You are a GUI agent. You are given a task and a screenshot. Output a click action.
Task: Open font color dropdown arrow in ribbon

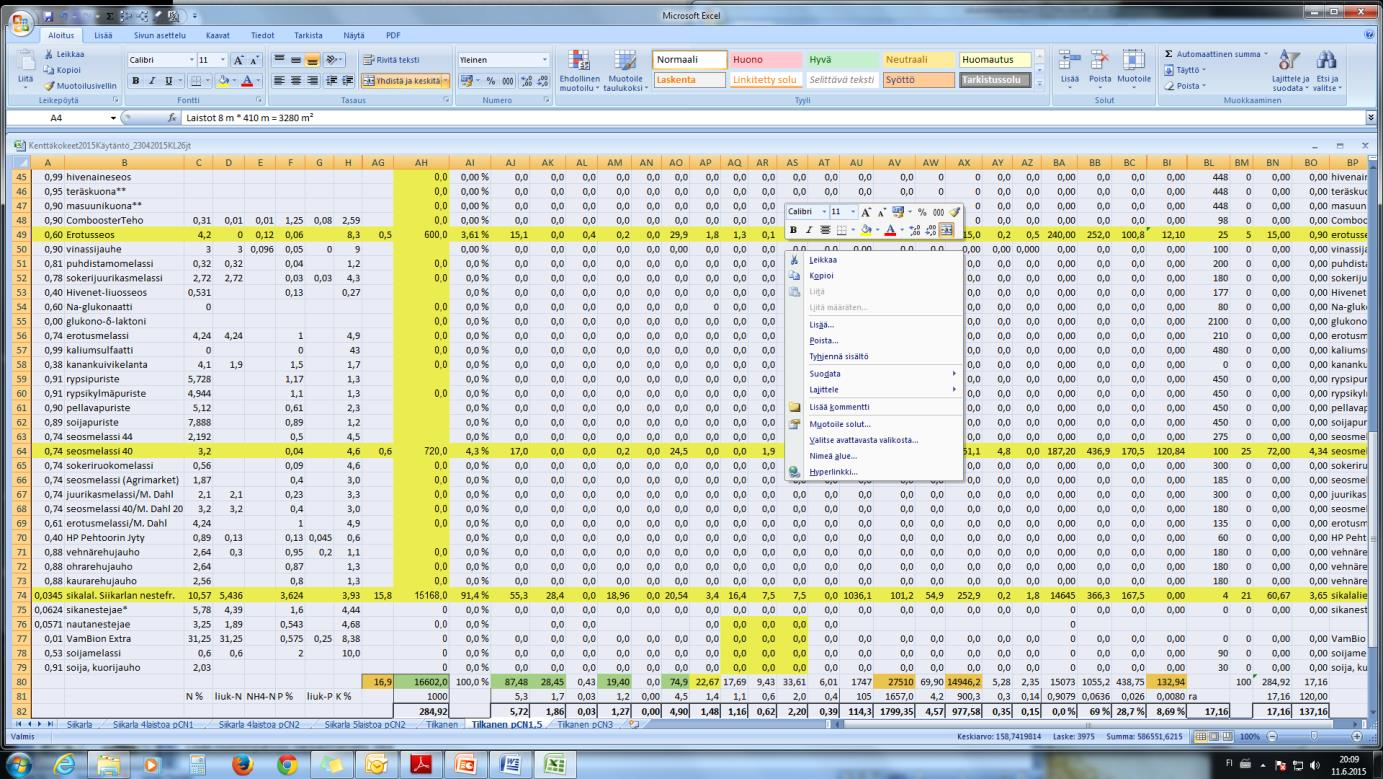click(x=258, y=81)
